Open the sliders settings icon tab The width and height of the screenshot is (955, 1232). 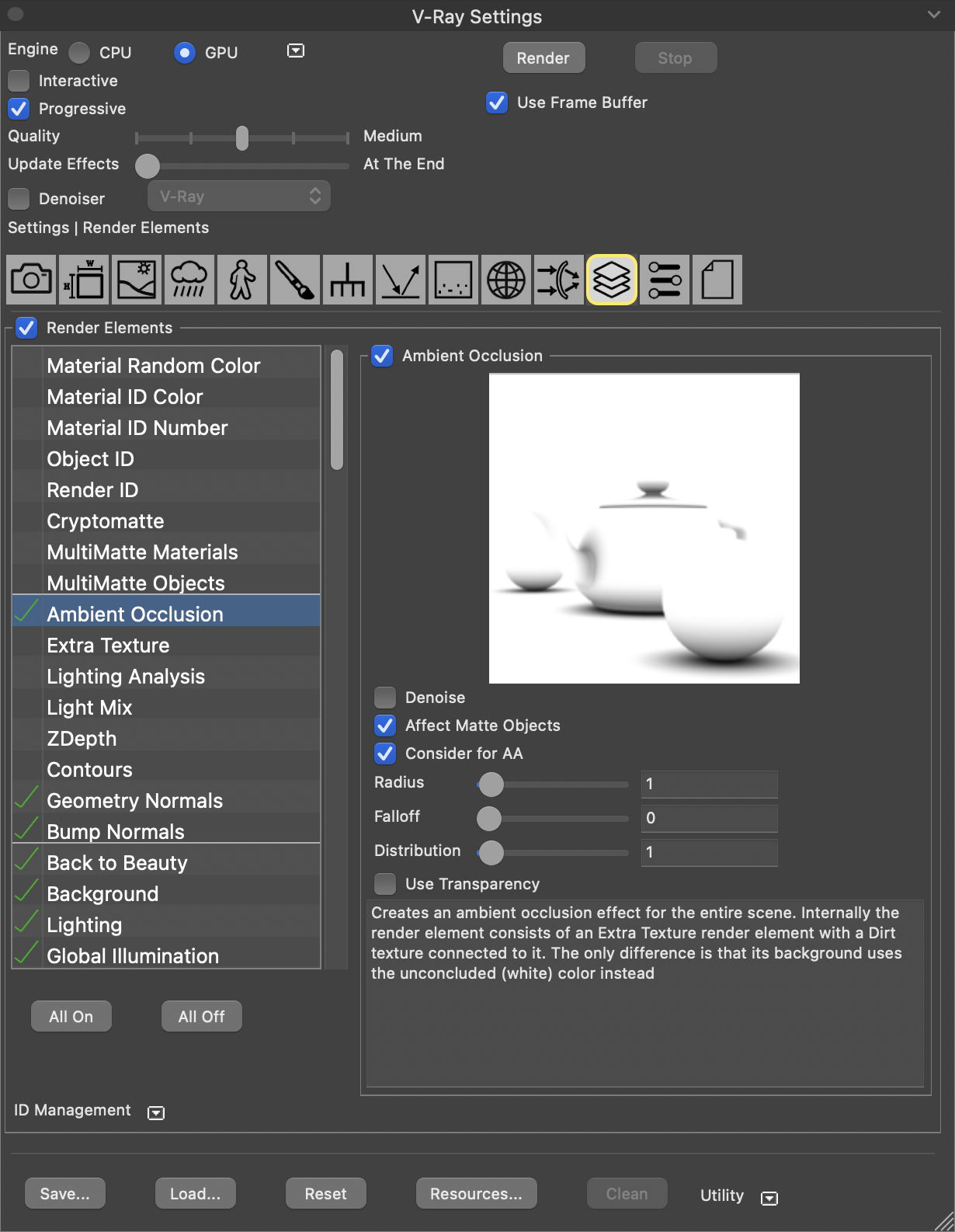(x=665, y=280)
